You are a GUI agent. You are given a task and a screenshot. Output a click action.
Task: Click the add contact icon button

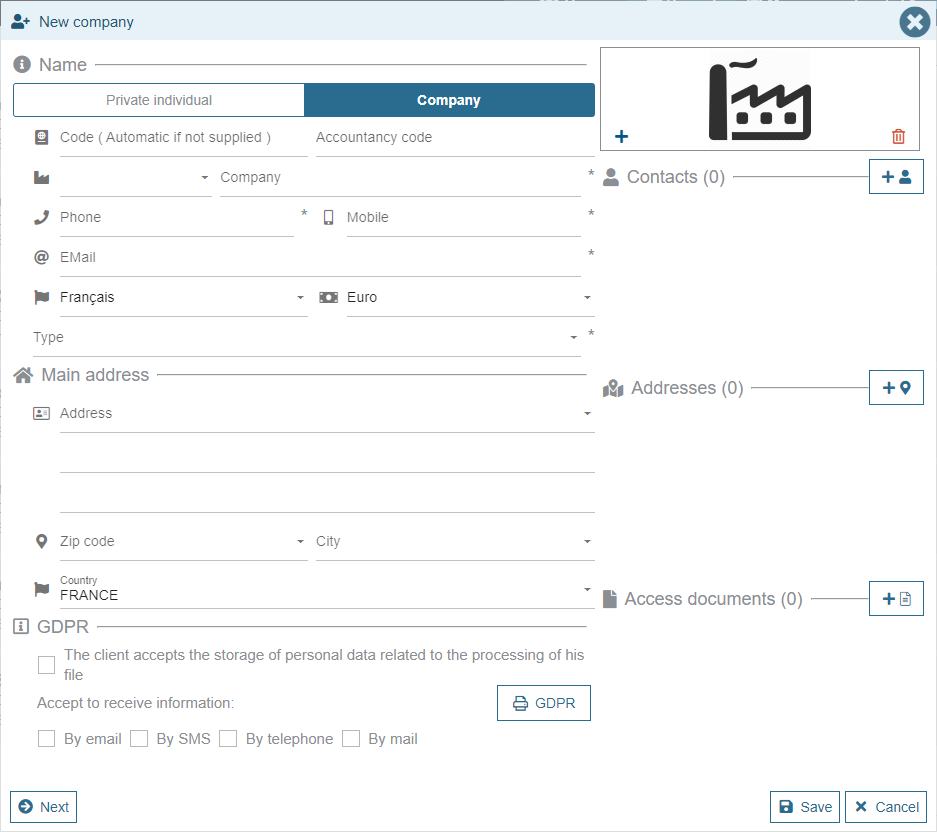coord(896,177)
